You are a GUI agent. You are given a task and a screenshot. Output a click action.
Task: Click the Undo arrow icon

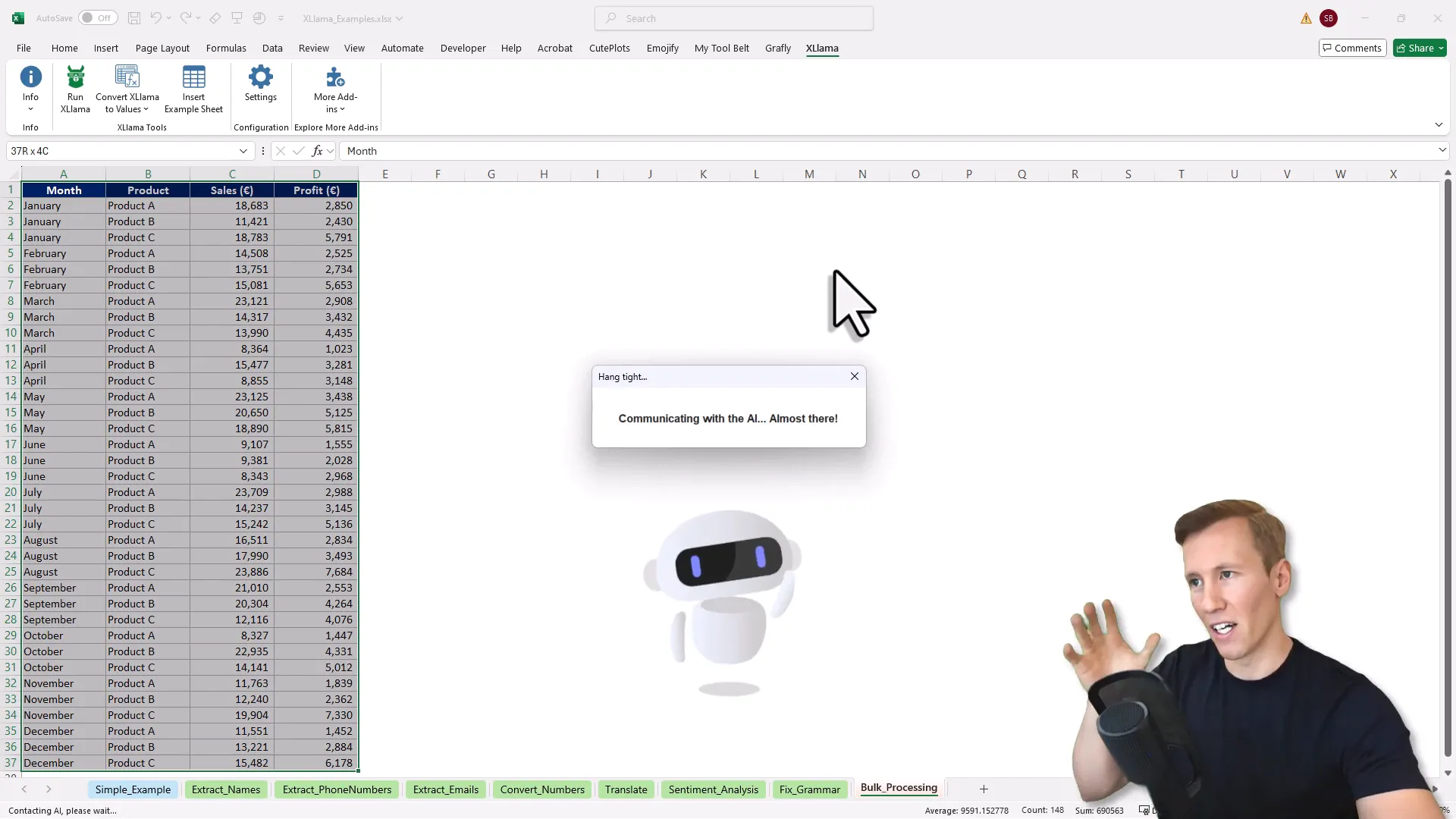[x=155, y=18]
